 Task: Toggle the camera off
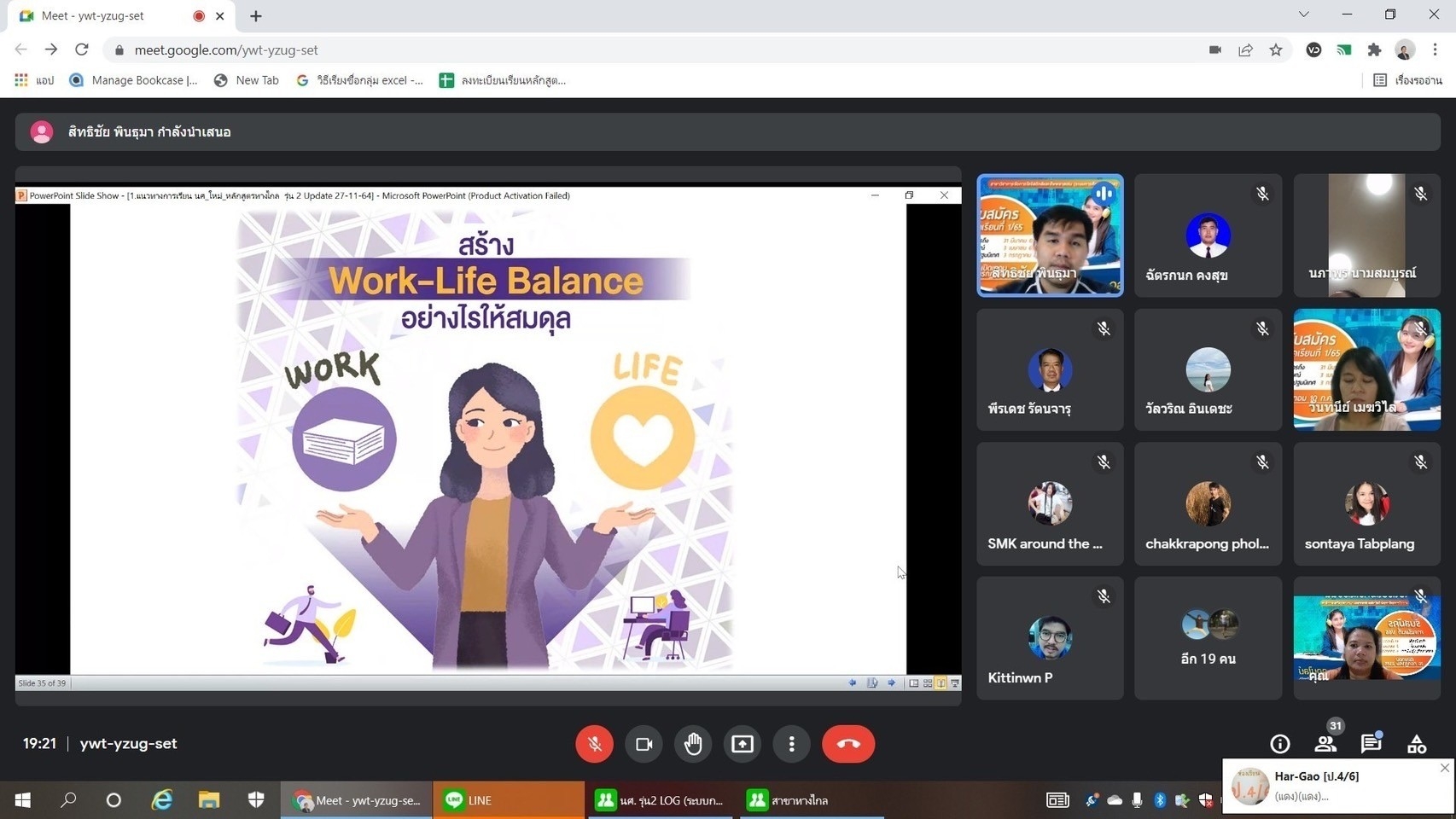(644, 744)
